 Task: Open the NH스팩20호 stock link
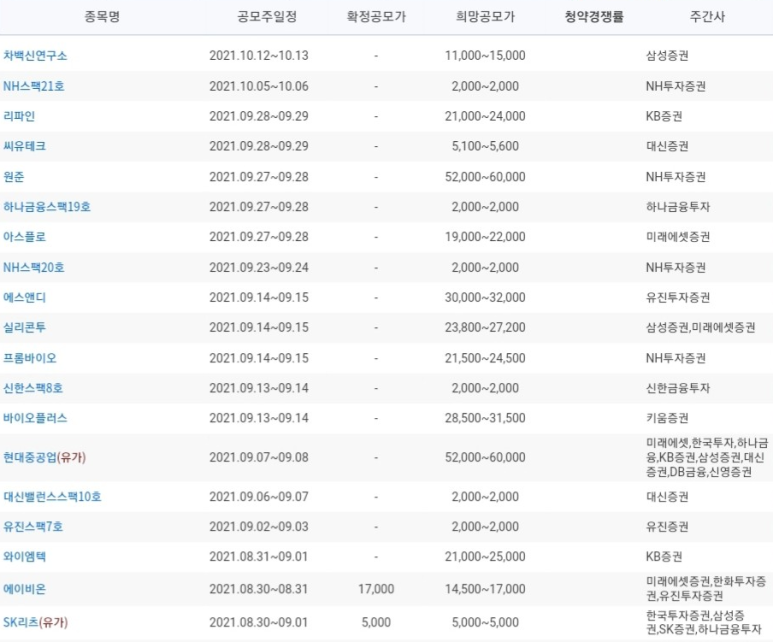pos(34,267)
